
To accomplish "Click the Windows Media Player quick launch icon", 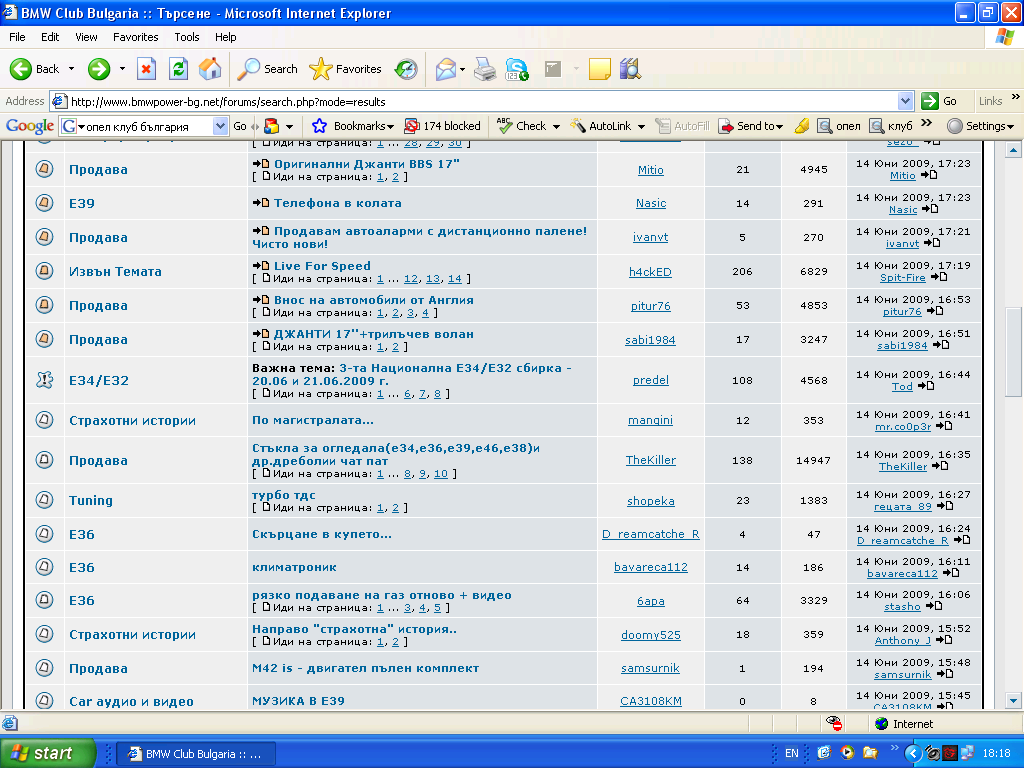I will (847, 753).
